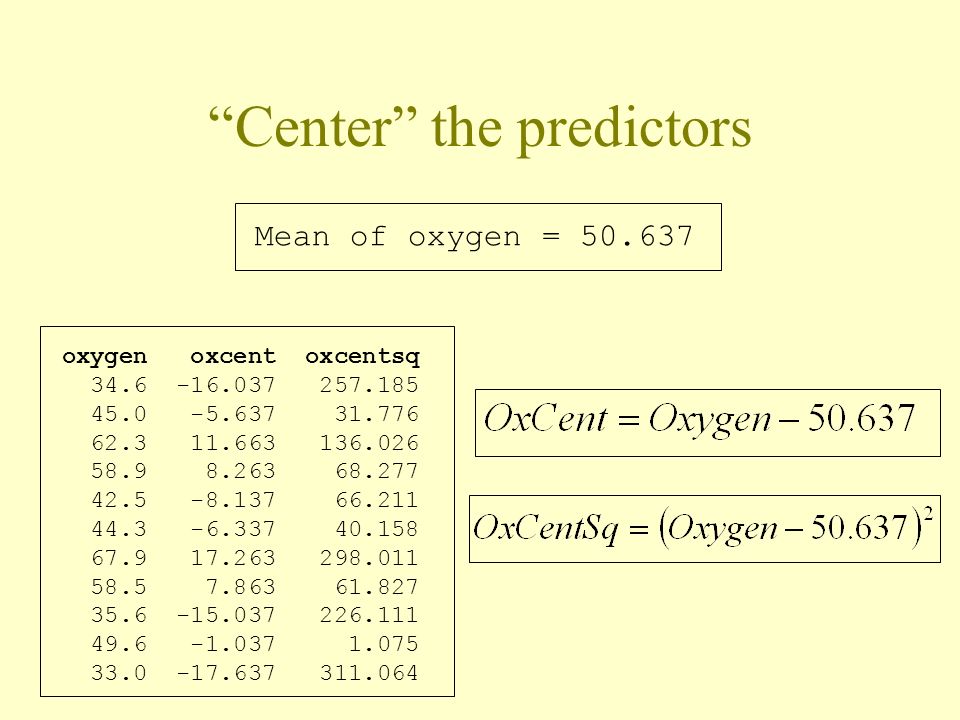This screenshot has width=960, height=720.
Task: Click the oxcent value -8.137
Action: click(x=233, y=500)
